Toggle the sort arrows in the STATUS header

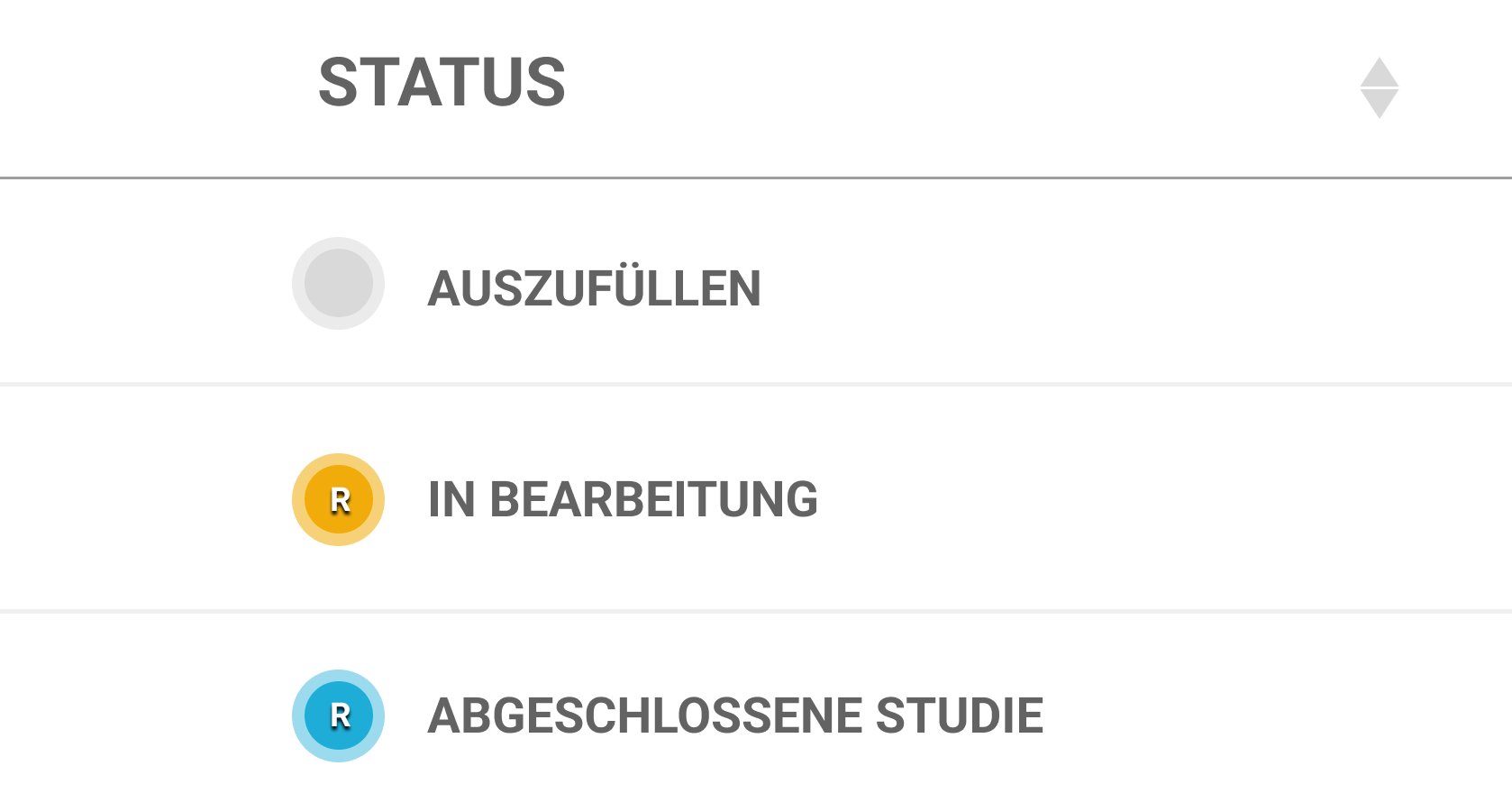1379,87
